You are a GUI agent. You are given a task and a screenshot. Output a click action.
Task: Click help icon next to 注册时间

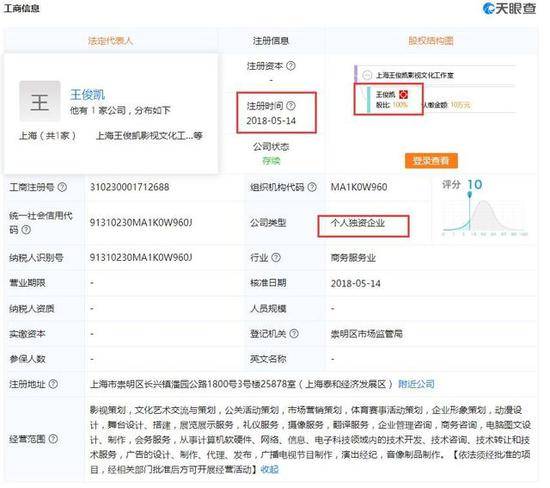291,105
